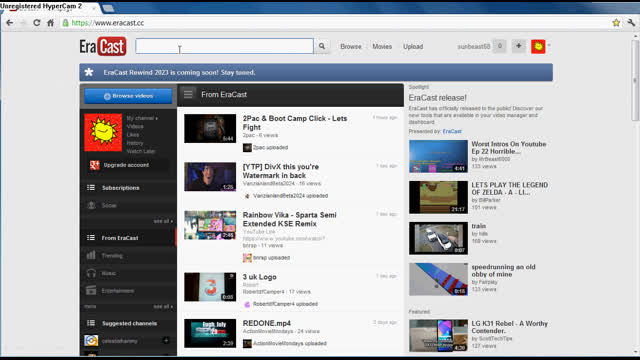Open speedrunning an old obby thumbnail

point(438,279)
